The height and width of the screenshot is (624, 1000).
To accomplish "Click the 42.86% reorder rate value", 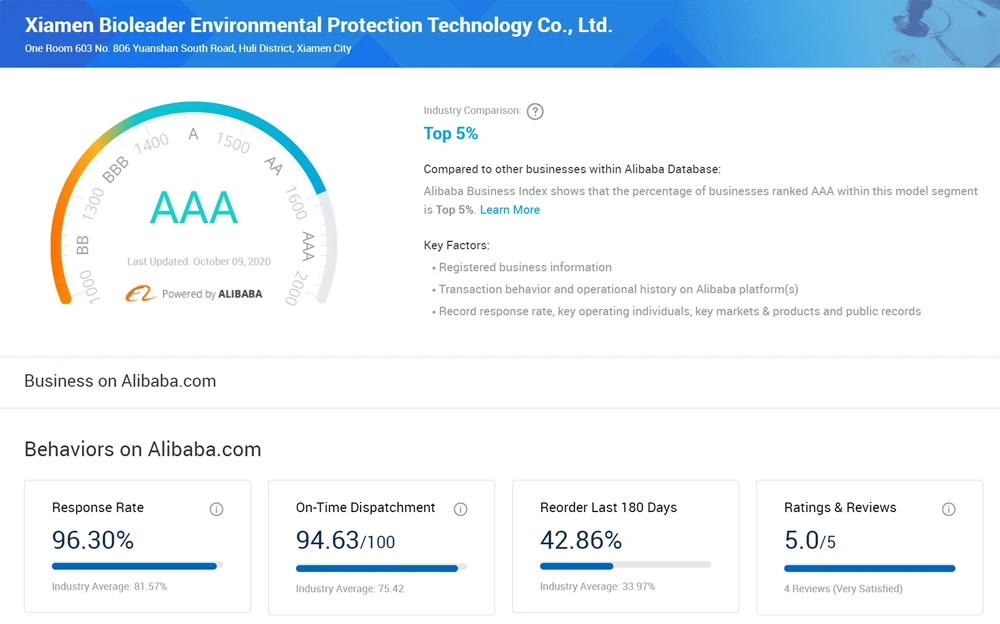I will pyautogui.click(x=581, y=540).
